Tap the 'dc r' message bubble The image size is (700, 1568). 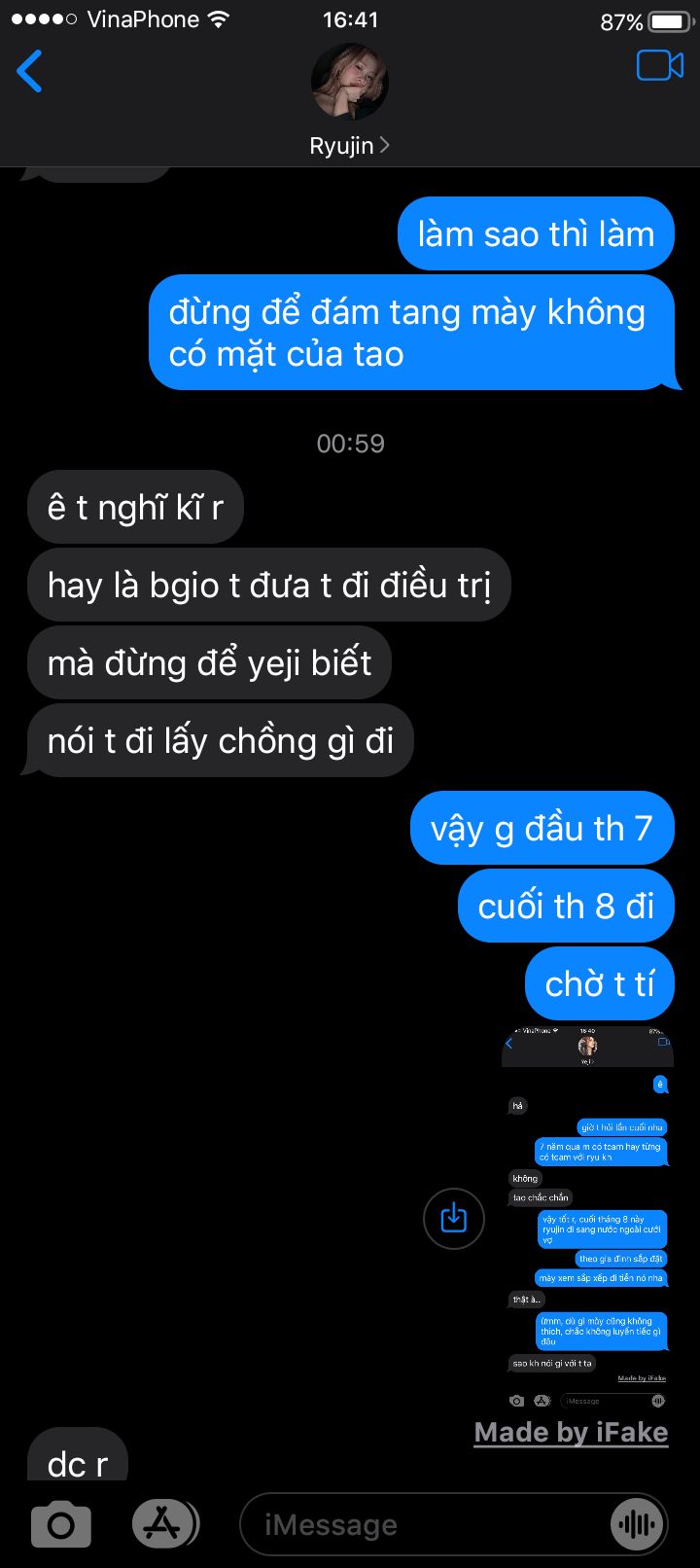(x=78, y=1455)
